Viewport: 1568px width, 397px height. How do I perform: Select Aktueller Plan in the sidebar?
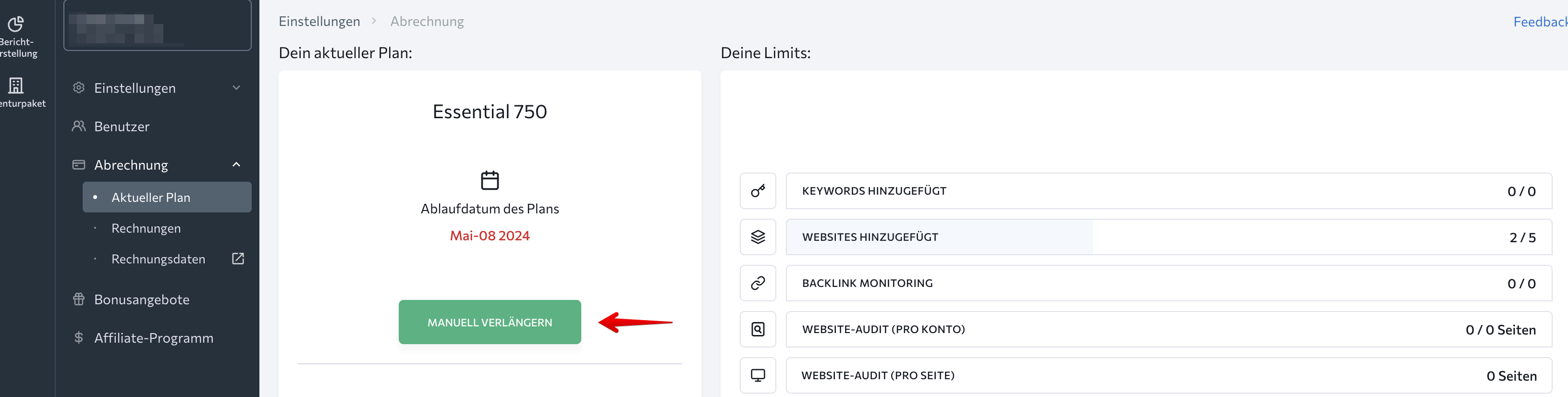tap(151, 197)
